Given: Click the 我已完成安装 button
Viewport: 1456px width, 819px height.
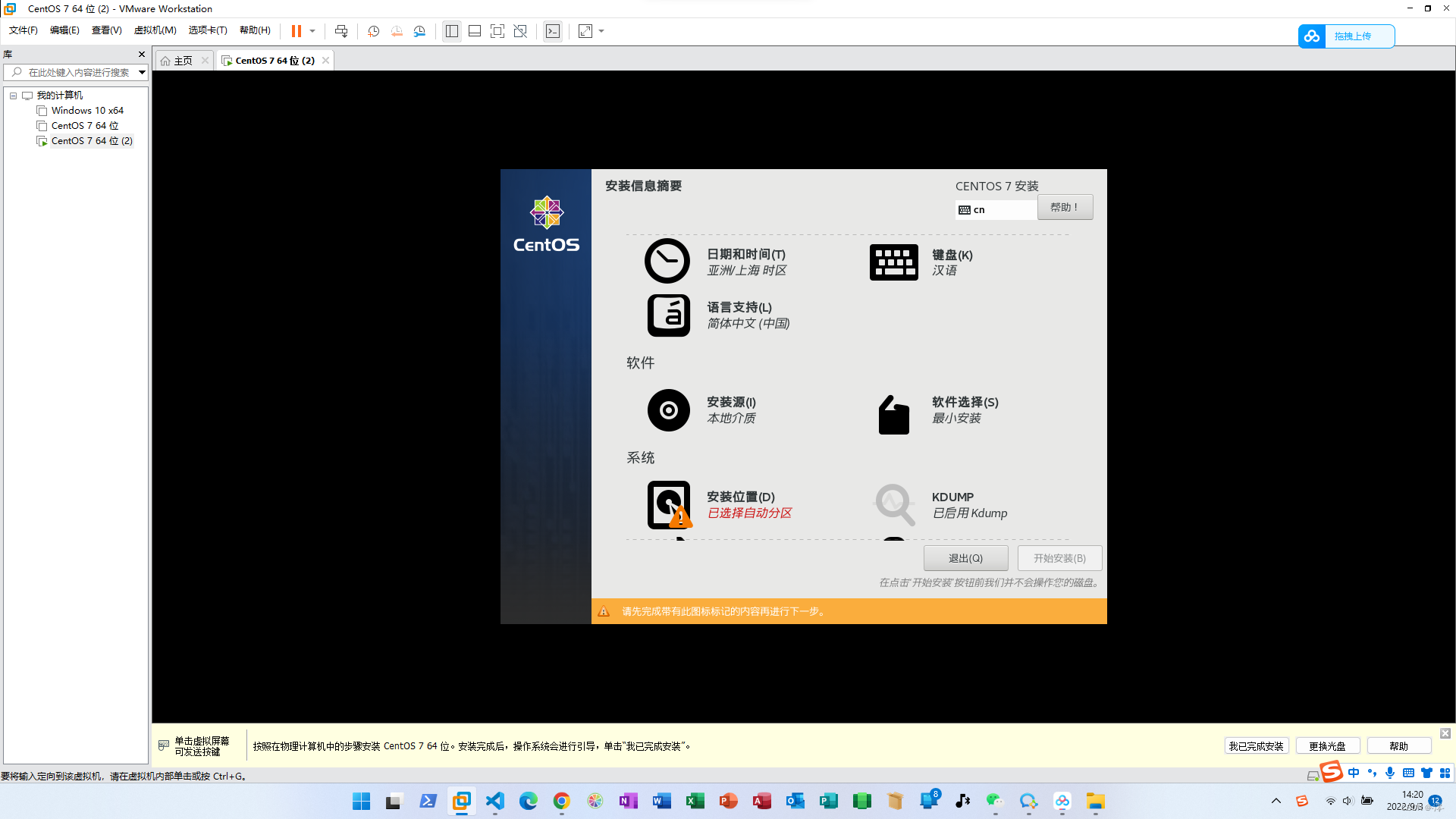Looking at the screenshot, I should pos(1256,746).
